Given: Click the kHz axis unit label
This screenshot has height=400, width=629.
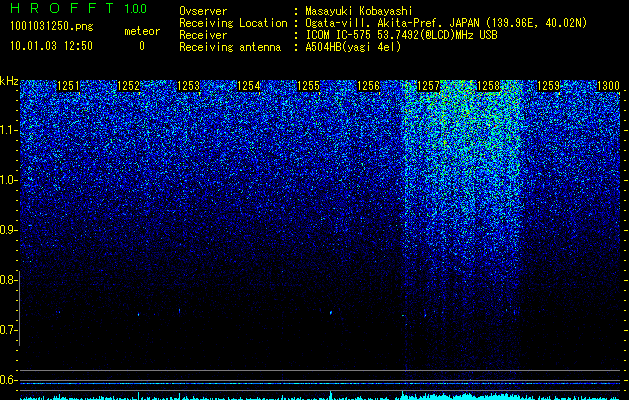Looking at the screenshot, I should click(x=9, y=81).
